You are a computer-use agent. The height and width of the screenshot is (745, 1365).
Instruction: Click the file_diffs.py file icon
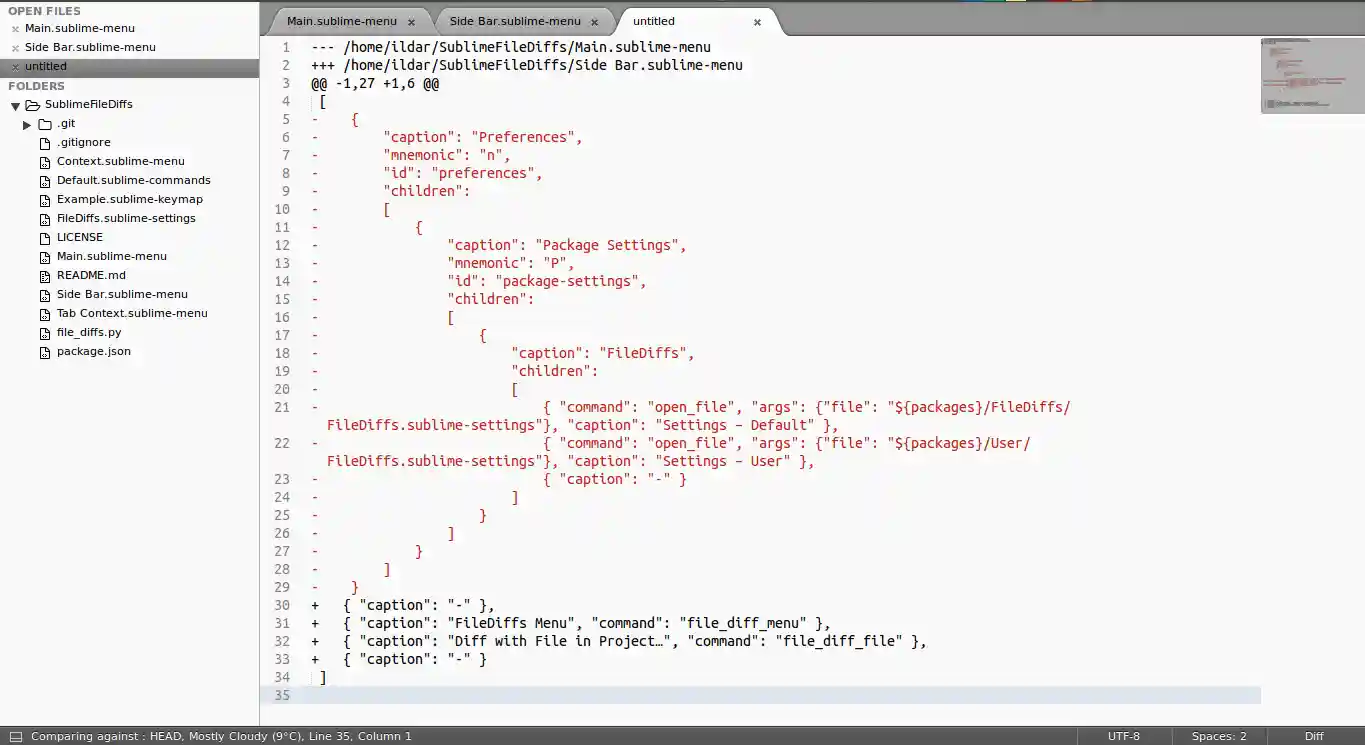click(45, 333)
